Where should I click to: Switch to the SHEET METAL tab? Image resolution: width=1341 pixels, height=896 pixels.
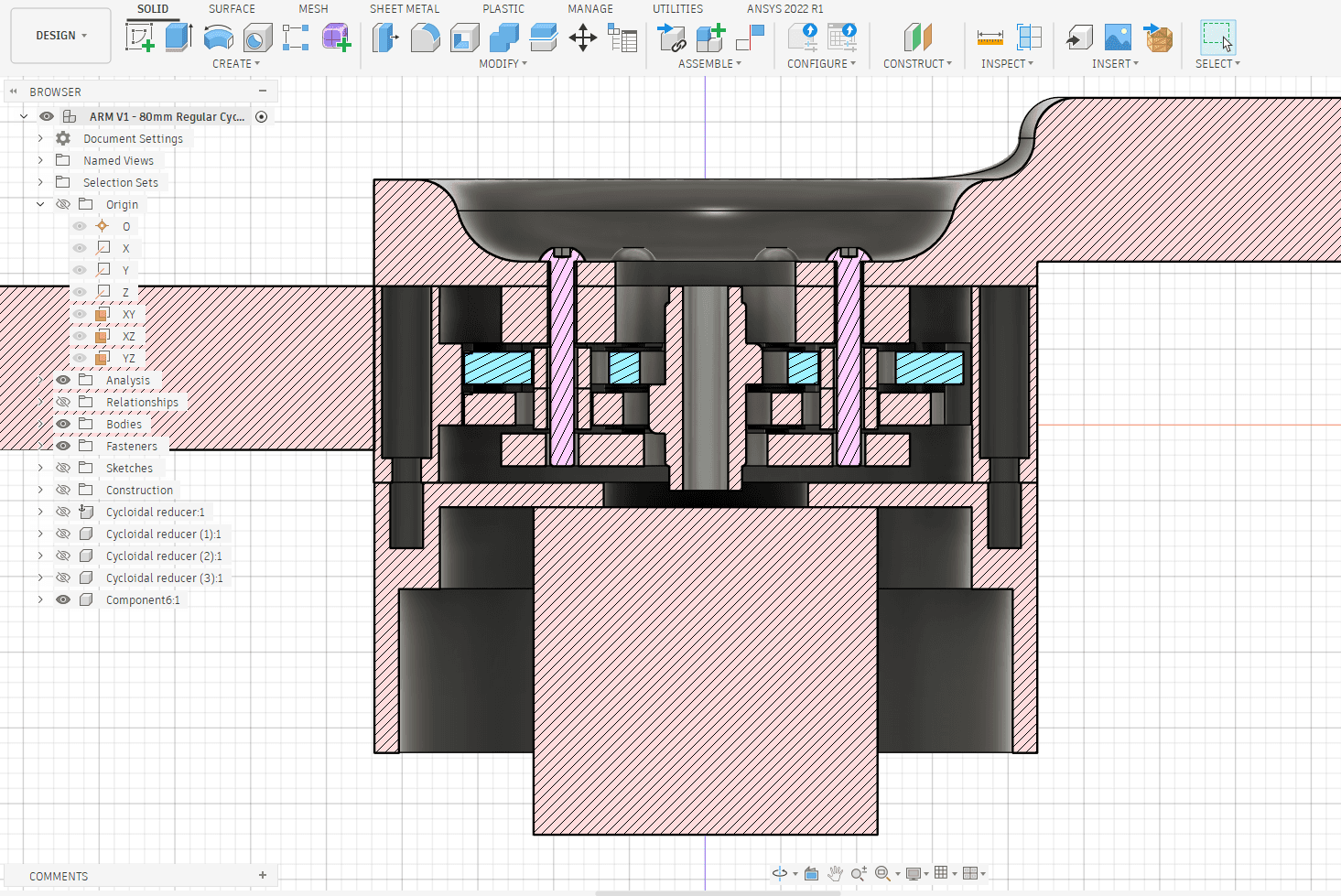[x=404, y=9]
